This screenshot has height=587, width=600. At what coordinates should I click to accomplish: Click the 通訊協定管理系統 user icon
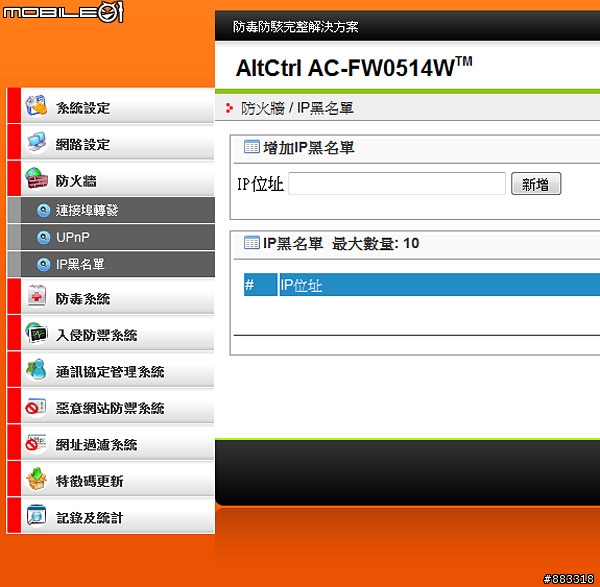(36, 369)
